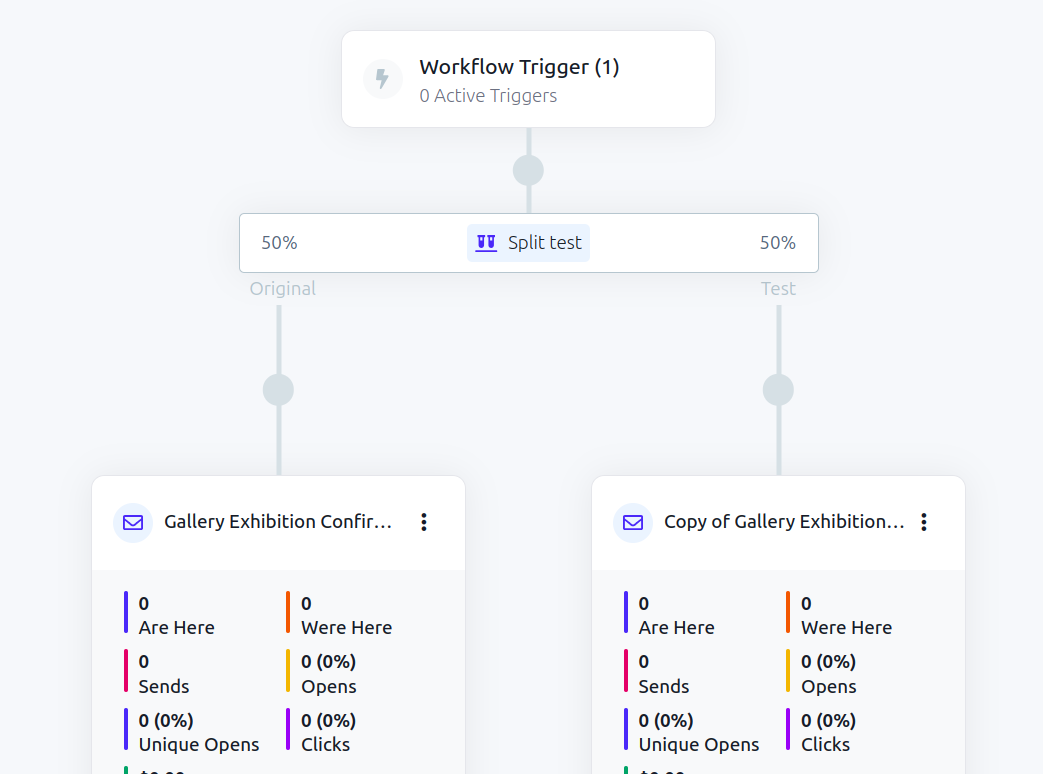Select the Original branch label
Viewport: 1043px width, 774px height.
coord(282,288)
